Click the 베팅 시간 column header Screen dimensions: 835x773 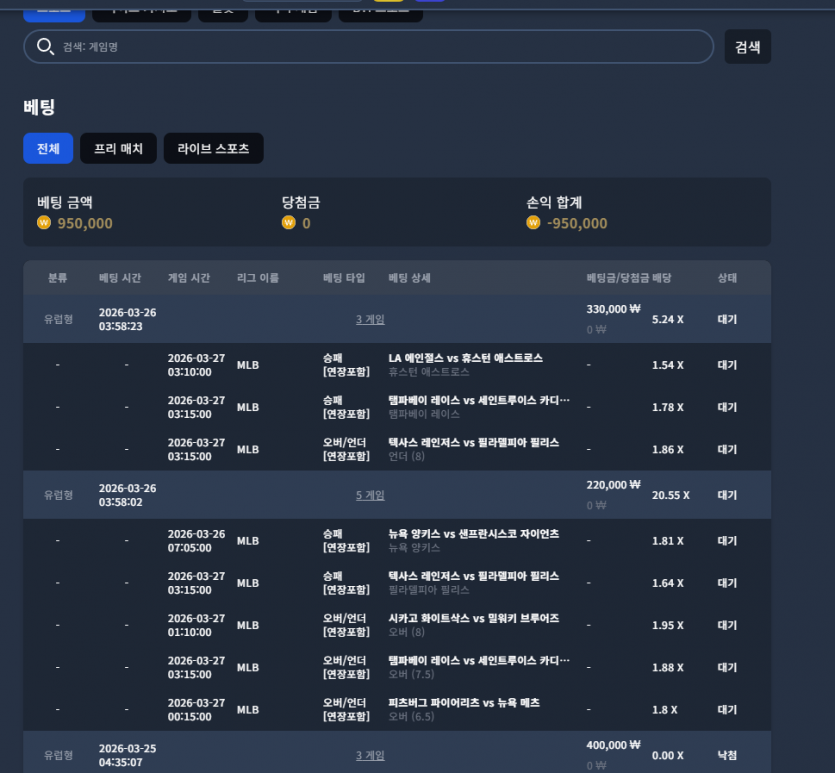point(120,278)
